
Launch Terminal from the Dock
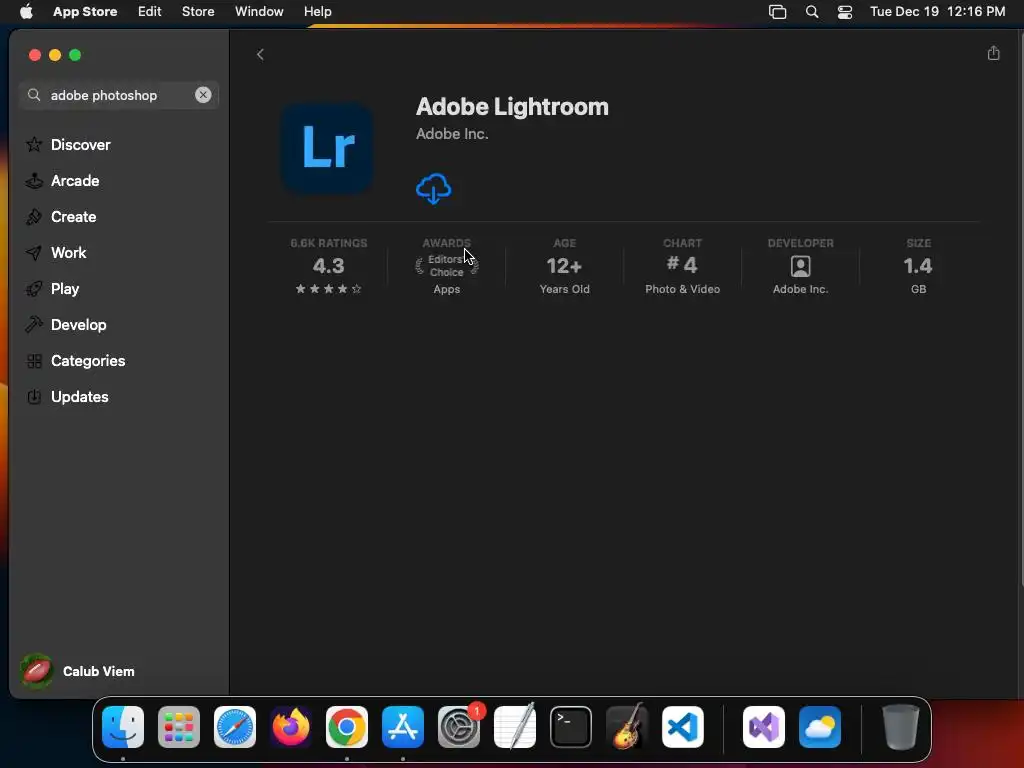[571, 726]
